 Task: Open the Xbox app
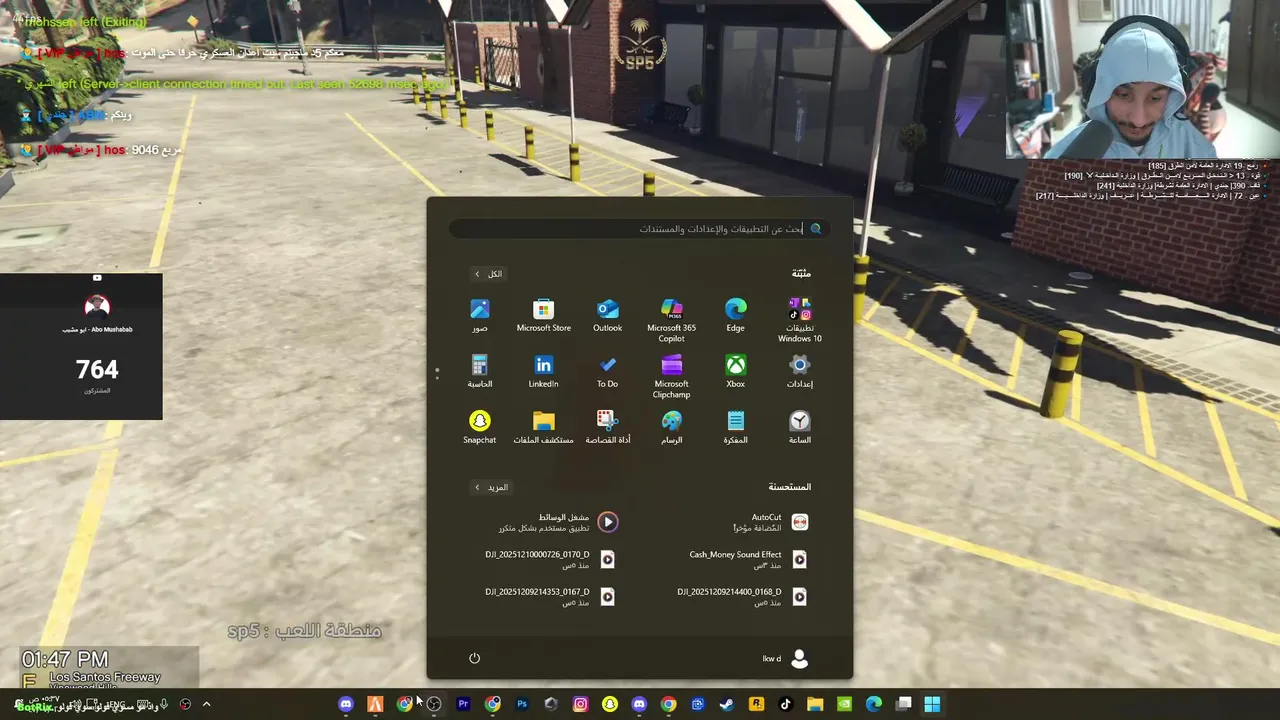(736, 371)
